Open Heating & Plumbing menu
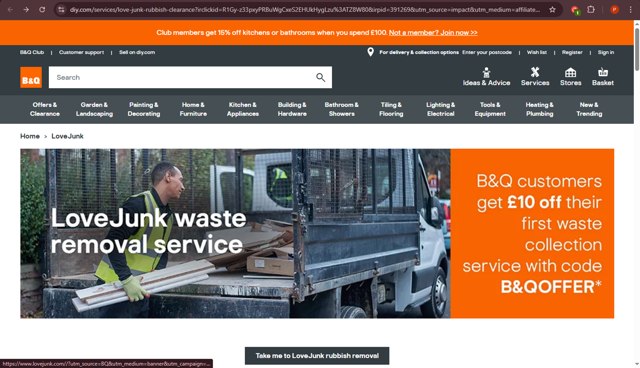 (540, 109)
